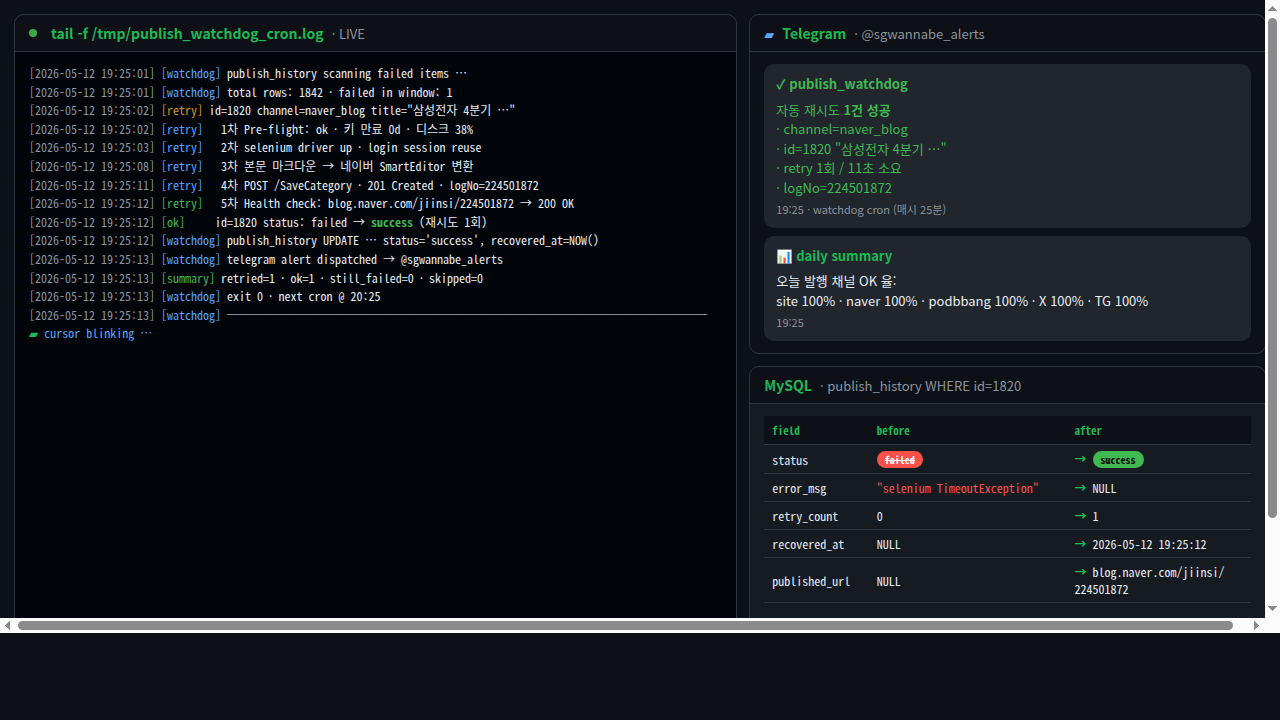
Task: Click the '4차 POST /SaveCategory' log line
Action: point(284,186)
